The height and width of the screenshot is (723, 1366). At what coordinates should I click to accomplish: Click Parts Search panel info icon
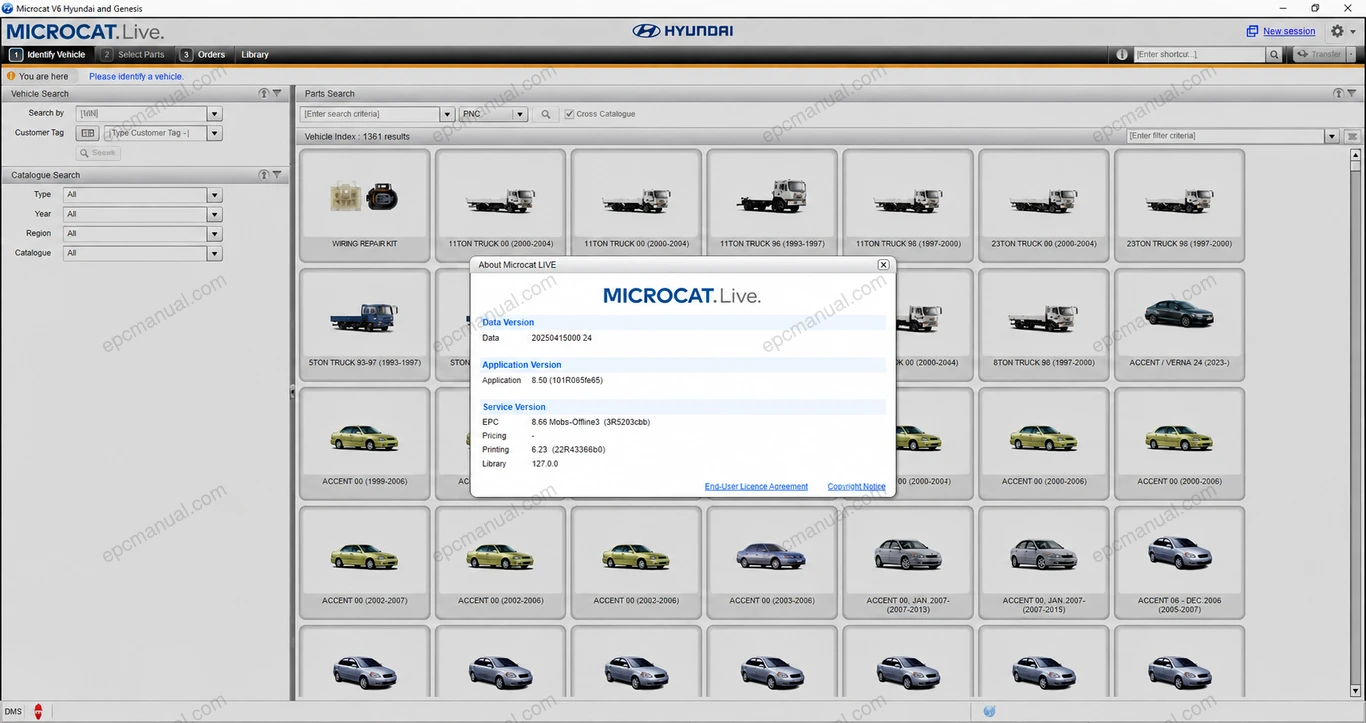click(1338, 93)
